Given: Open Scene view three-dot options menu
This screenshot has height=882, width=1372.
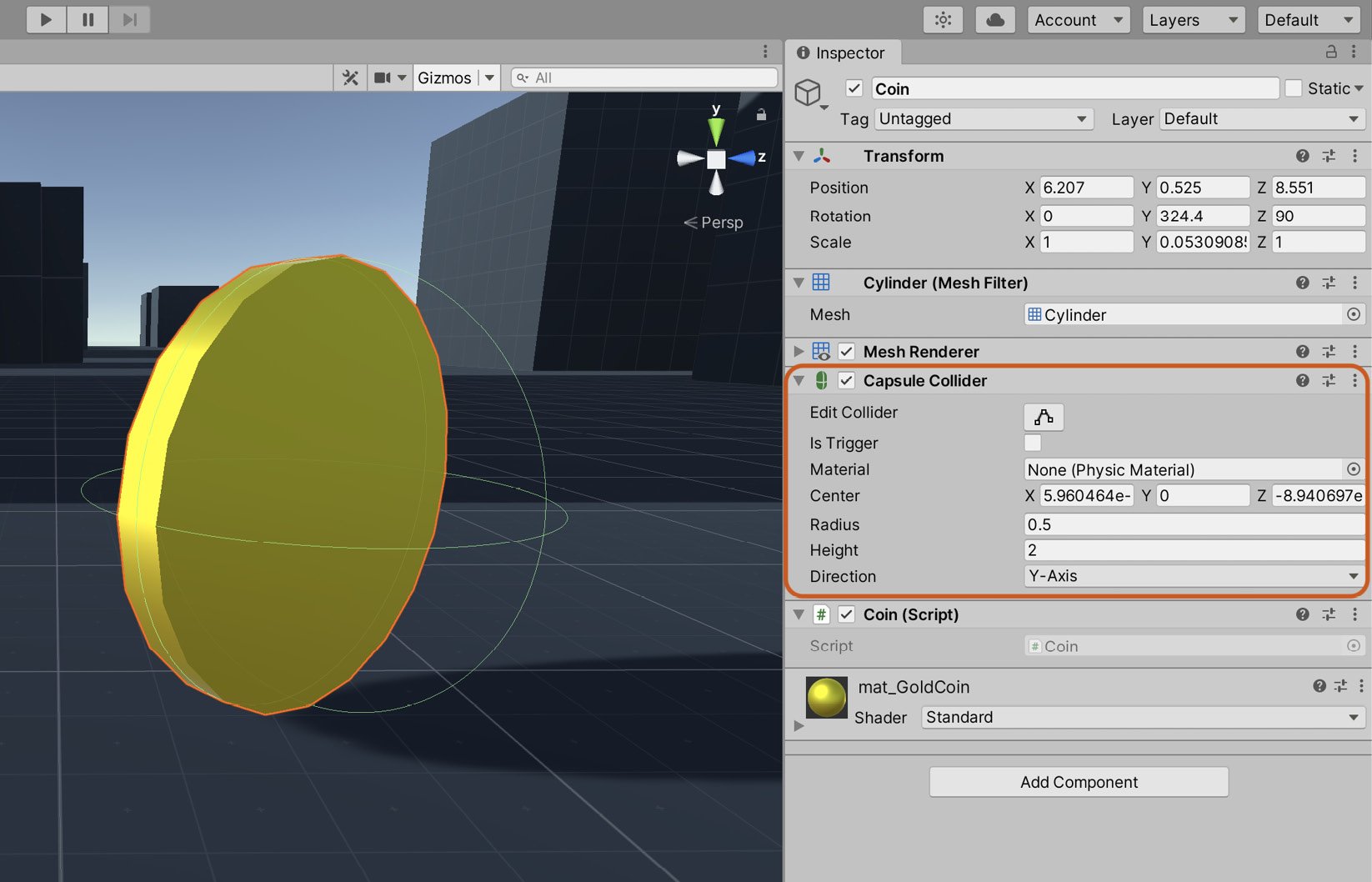Looking at the screenshot, I should 765,52.
